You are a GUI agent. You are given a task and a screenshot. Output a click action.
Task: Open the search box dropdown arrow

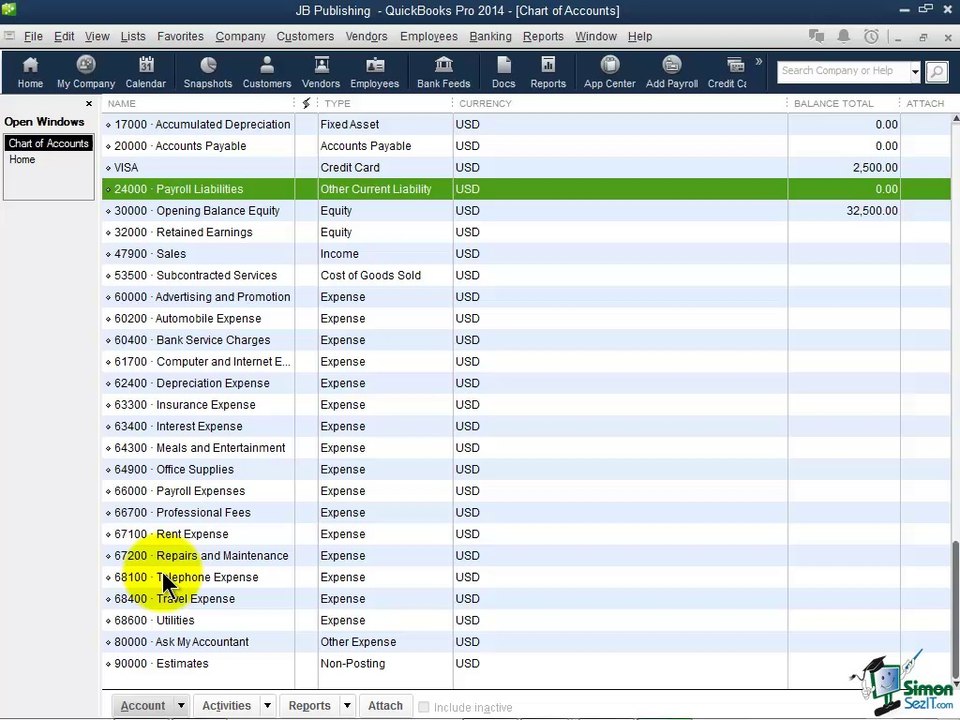coord(914,72)
